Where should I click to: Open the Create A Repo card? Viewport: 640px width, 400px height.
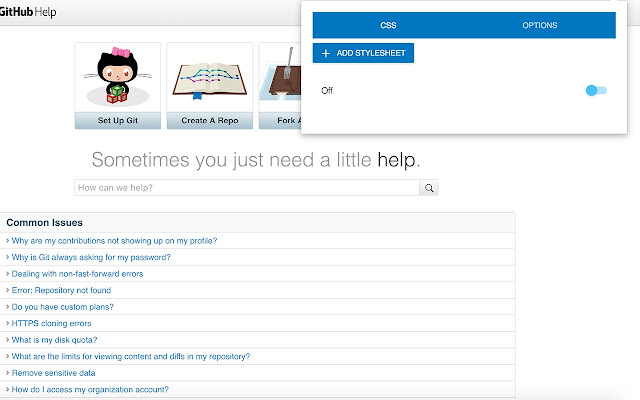pos(210,86)
